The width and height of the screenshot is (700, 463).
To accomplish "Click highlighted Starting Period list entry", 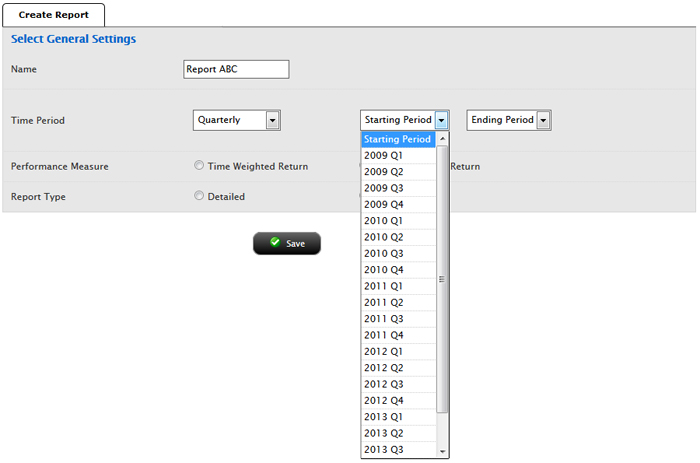I will 398,139.
